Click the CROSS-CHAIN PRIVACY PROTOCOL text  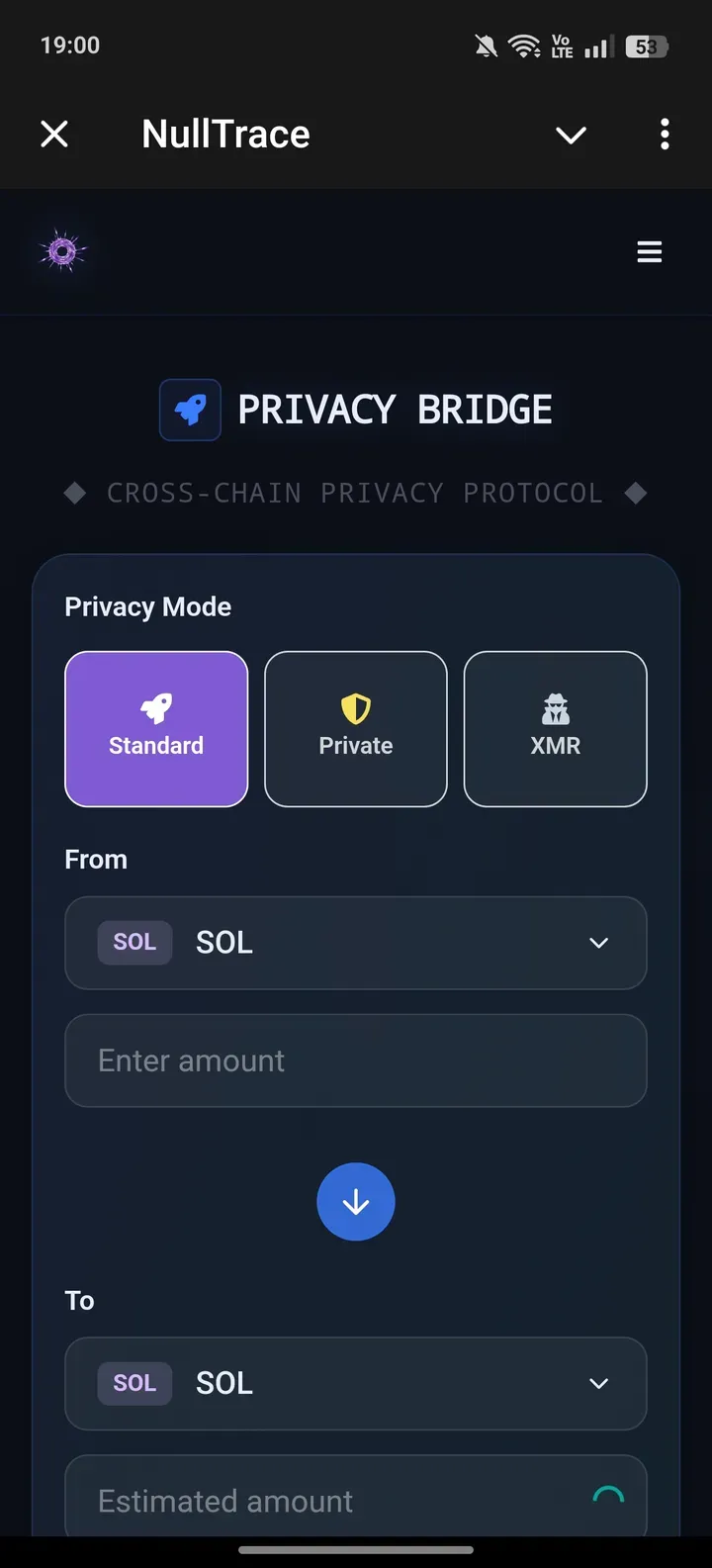(355, 492)
